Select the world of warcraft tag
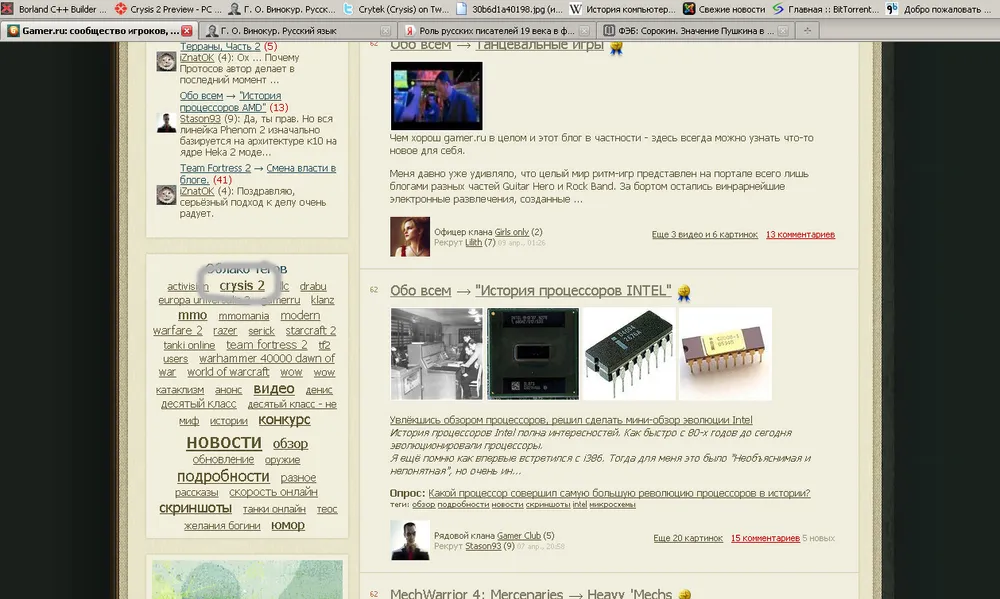 click(x=228, y=372)
